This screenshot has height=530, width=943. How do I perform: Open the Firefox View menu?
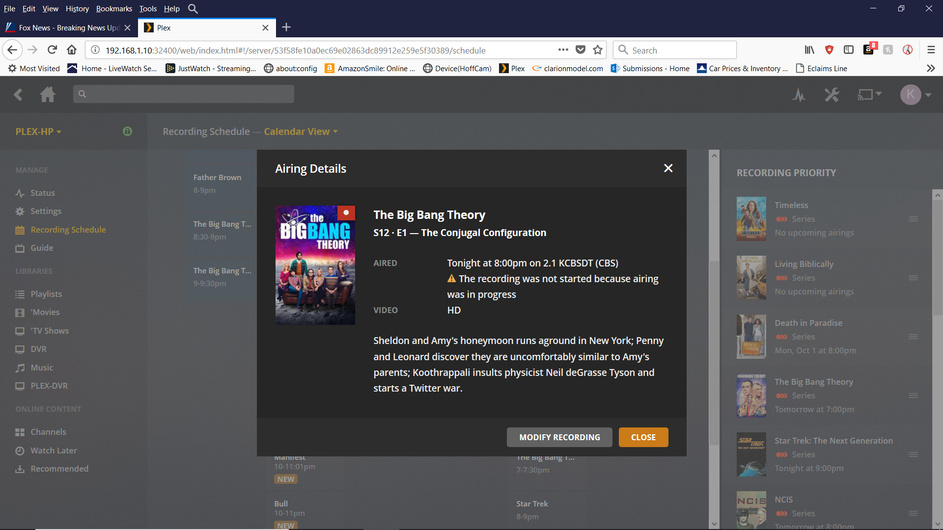pos(50,8)
